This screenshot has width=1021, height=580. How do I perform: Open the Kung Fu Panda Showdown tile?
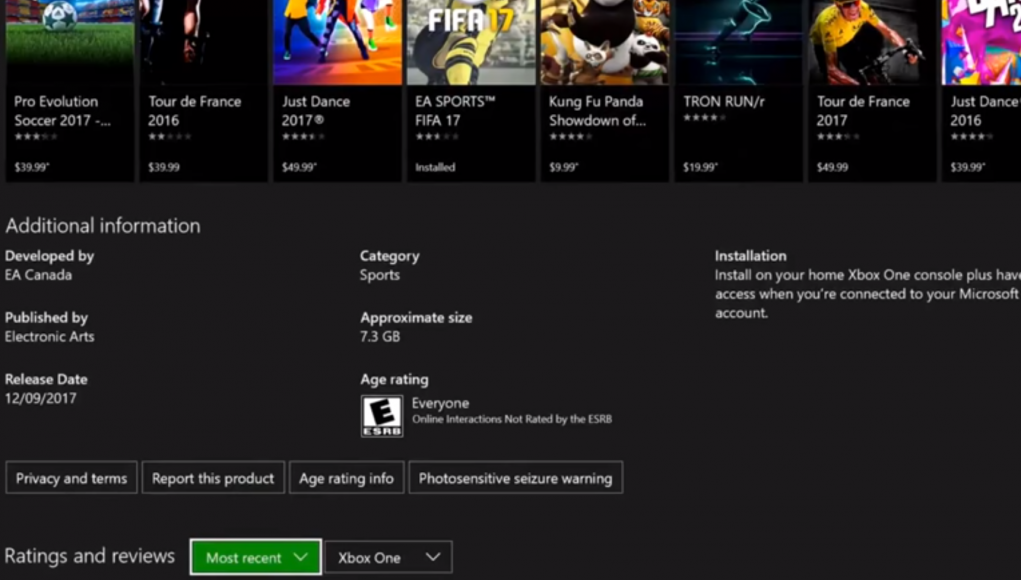(605, 90)
